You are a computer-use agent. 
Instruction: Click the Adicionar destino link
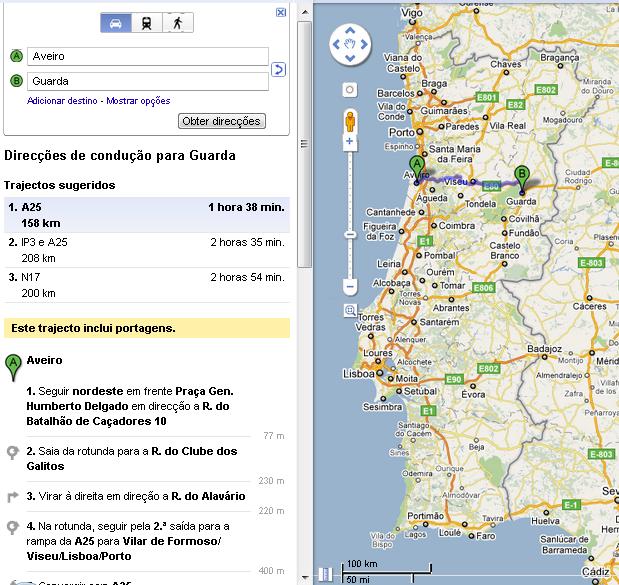(x=62, y=101)
